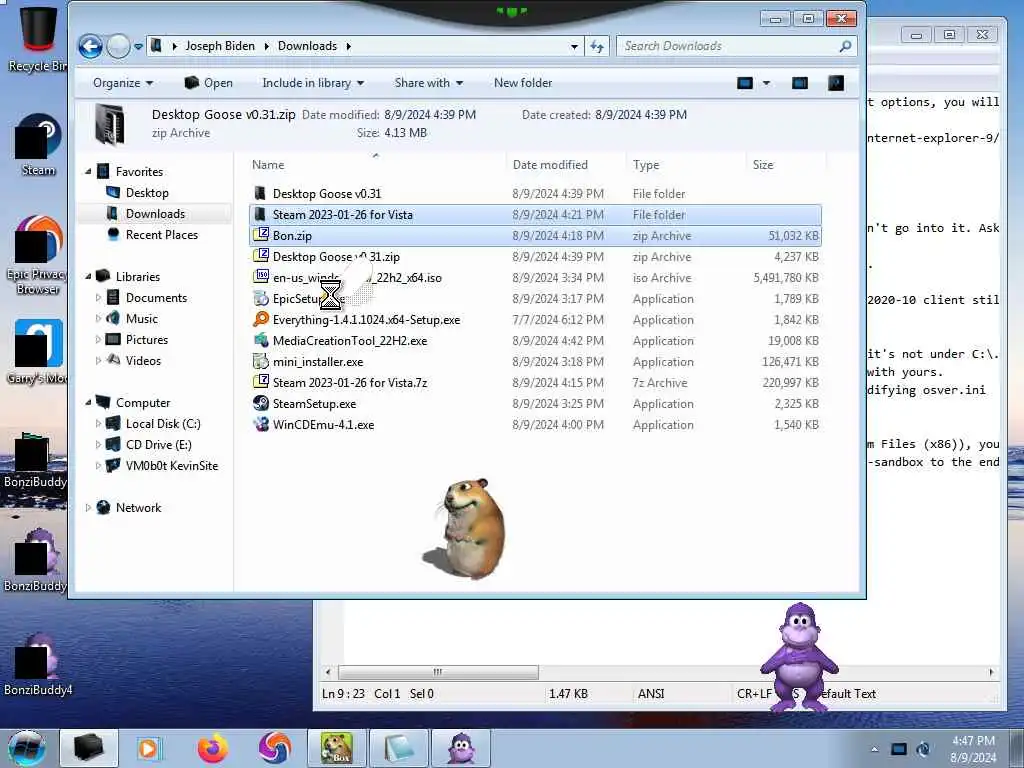Open view options dropdown arrow
The image size is (1024, 768).
tap(766, 83)
